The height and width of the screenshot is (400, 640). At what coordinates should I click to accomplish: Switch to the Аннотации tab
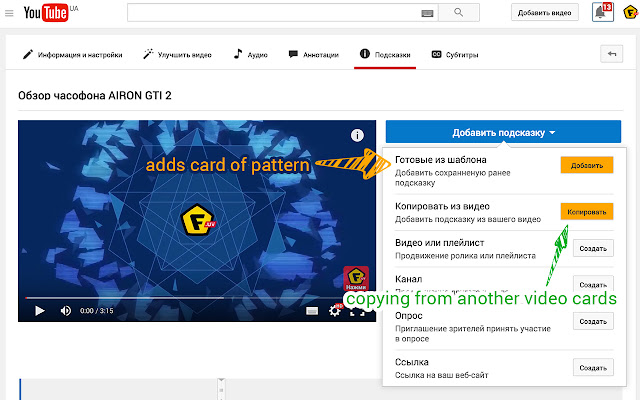tap(313, 54)
